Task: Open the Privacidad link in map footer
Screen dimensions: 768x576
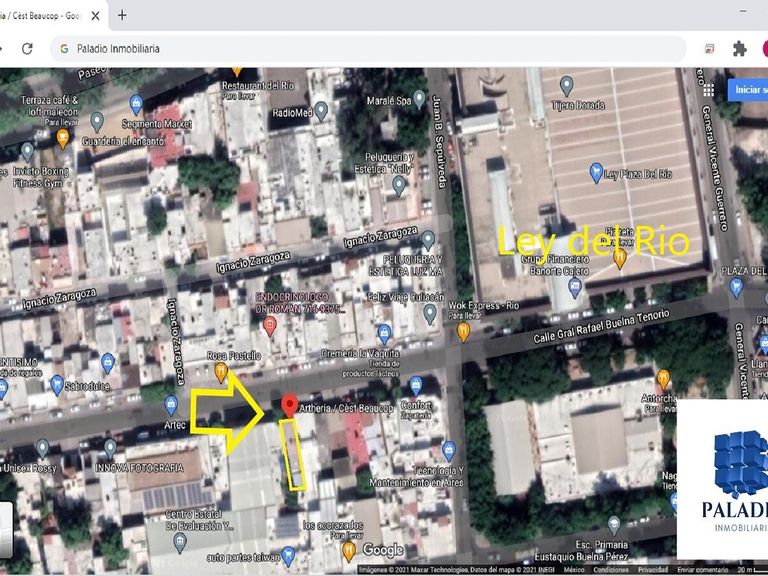Action: [652, 570]
